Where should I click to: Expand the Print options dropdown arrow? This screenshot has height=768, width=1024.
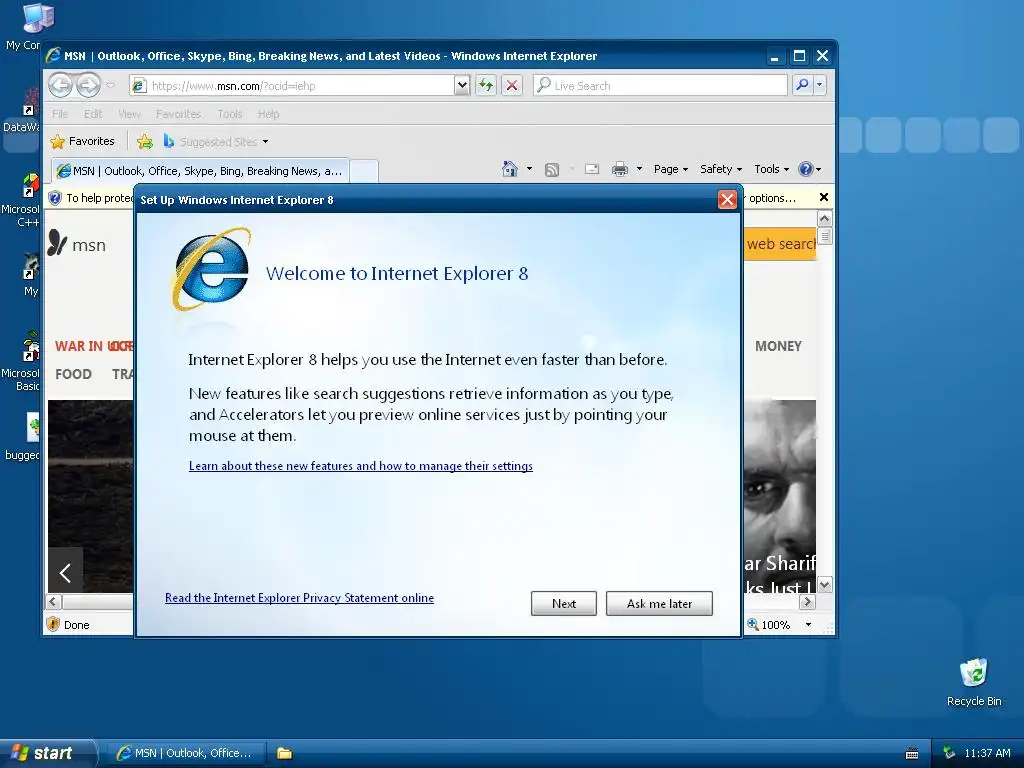tap(639, 169)
